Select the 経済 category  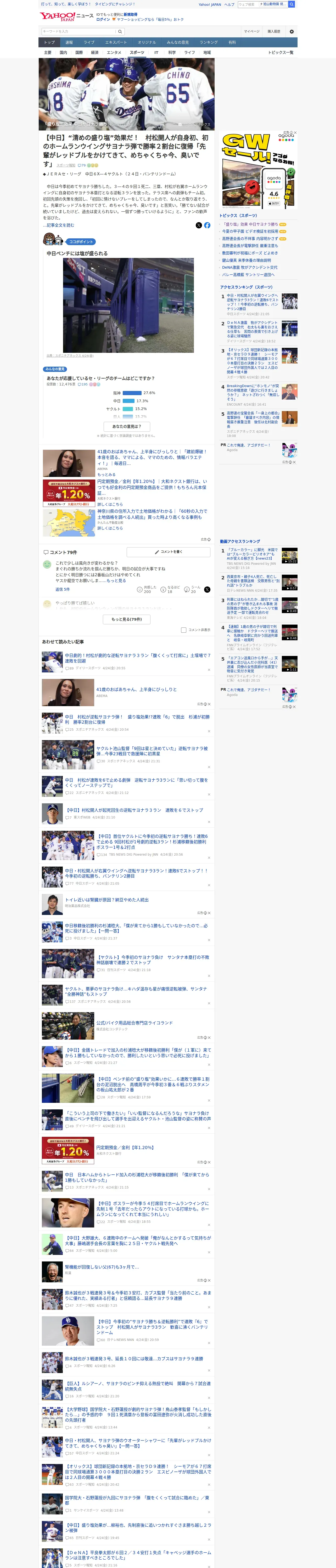pos(94,52)
